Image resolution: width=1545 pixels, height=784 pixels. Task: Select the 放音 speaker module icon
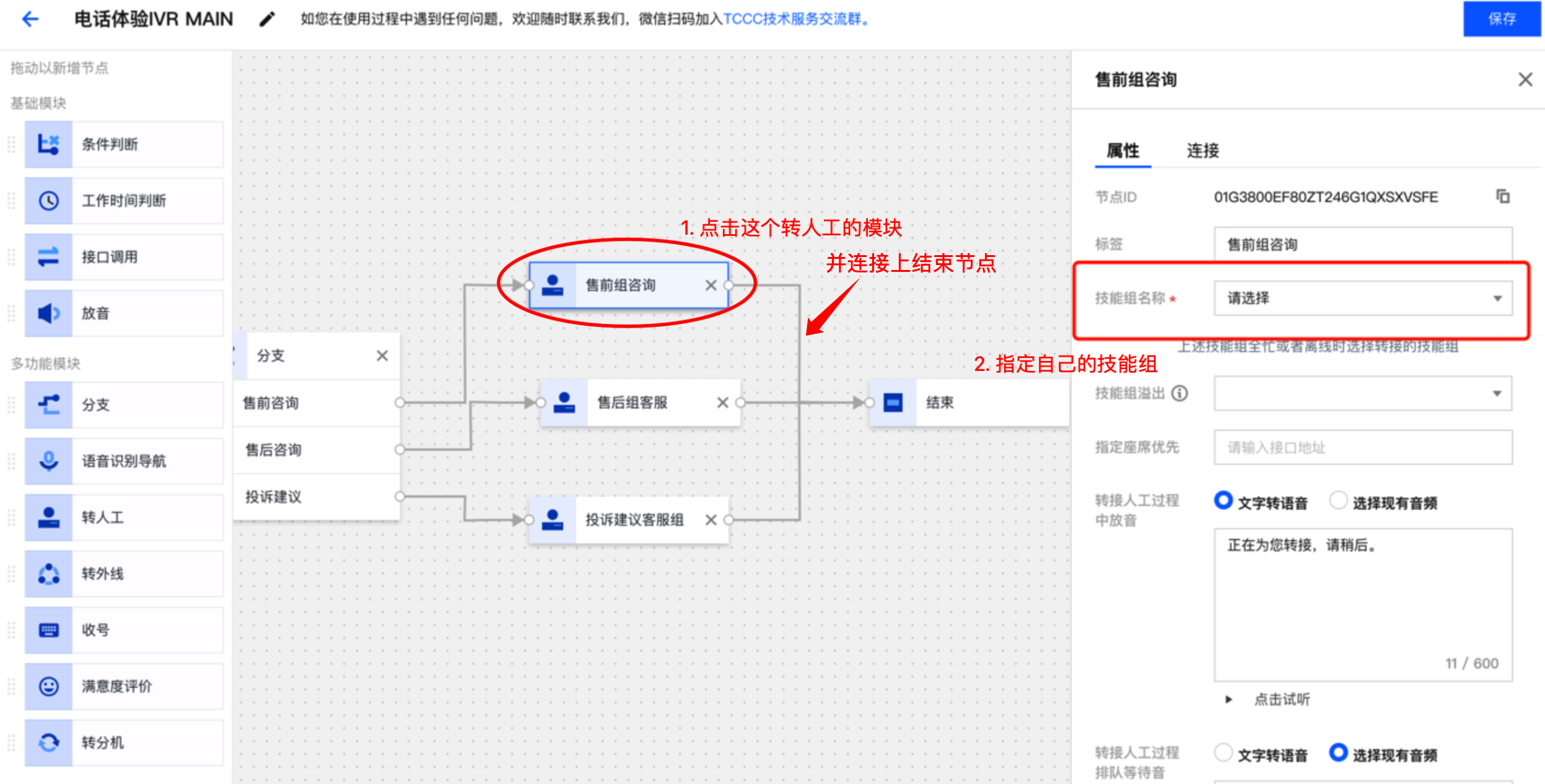click(x=49, y=313)
